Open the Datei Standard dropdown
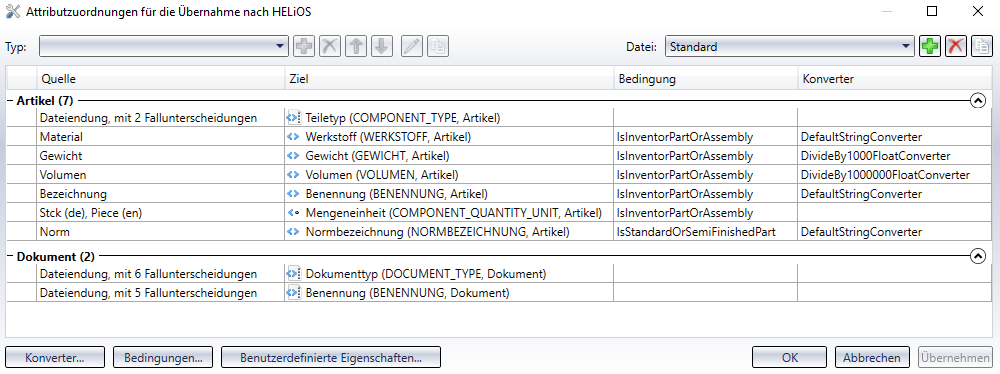Viewport: 1000px width, 374px height. pyautogui.click(x=790, y=47)
